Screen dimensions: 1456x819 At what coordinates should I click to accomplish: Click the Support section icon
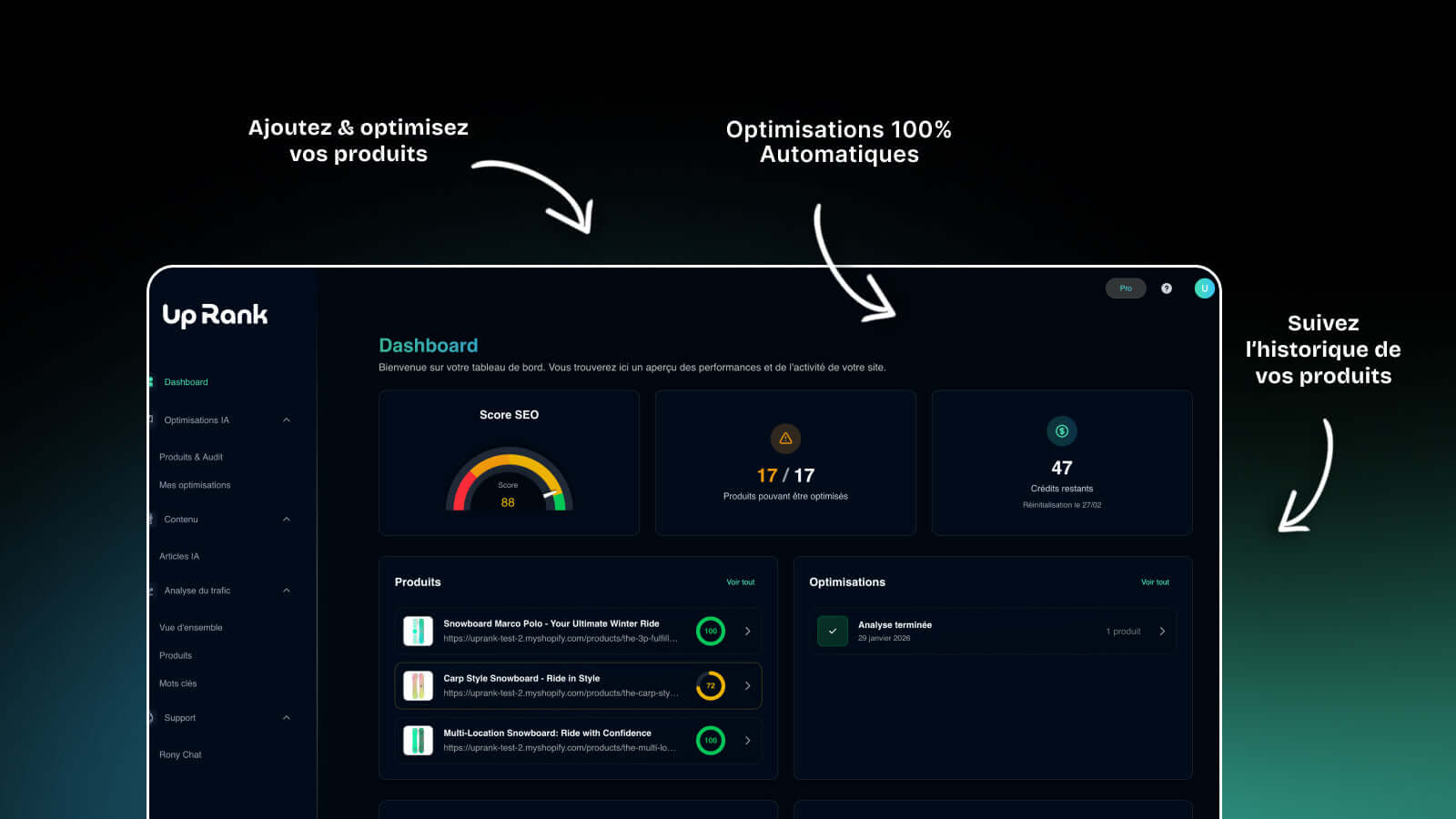point(149,717)
